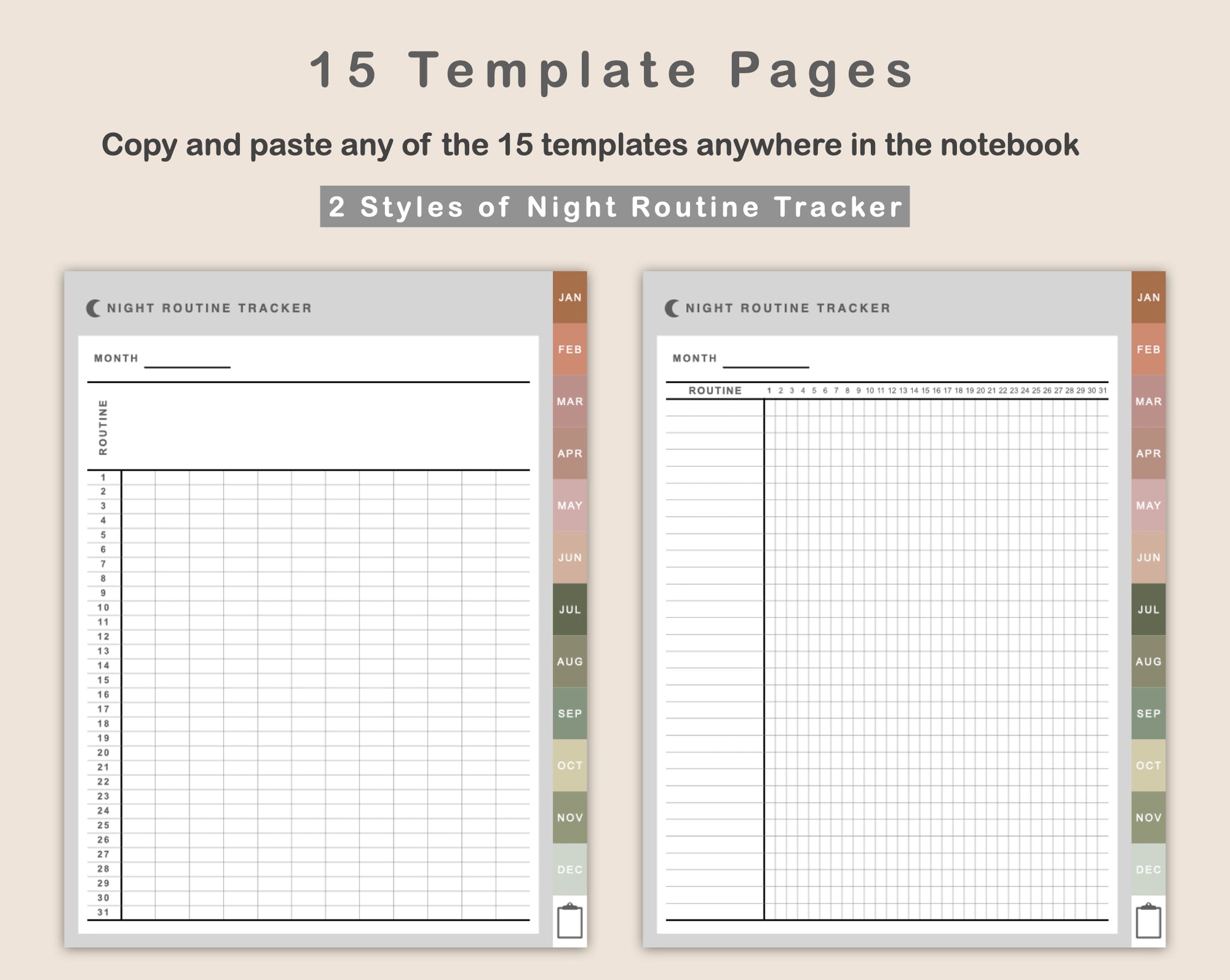Click day row 15 label on the left template
The height and width of the screenshot is (980, 1230).
[103, 681]
